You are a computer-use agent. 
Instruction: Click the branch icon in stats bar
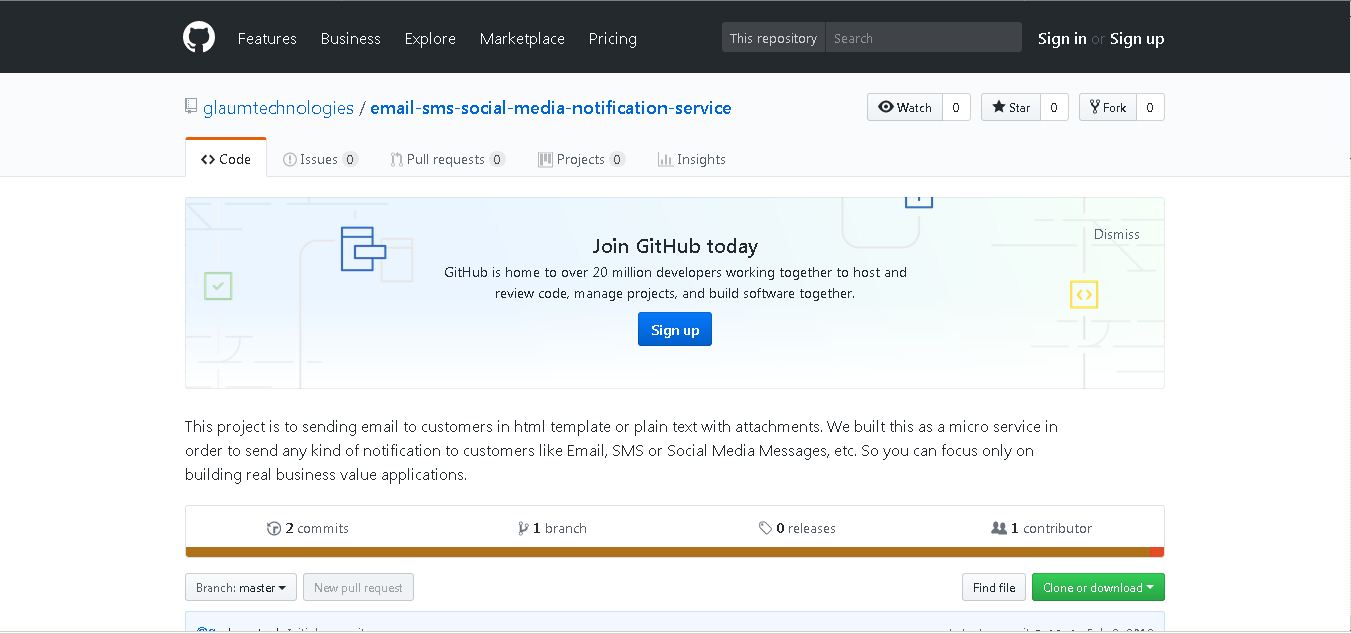(523, 528)
